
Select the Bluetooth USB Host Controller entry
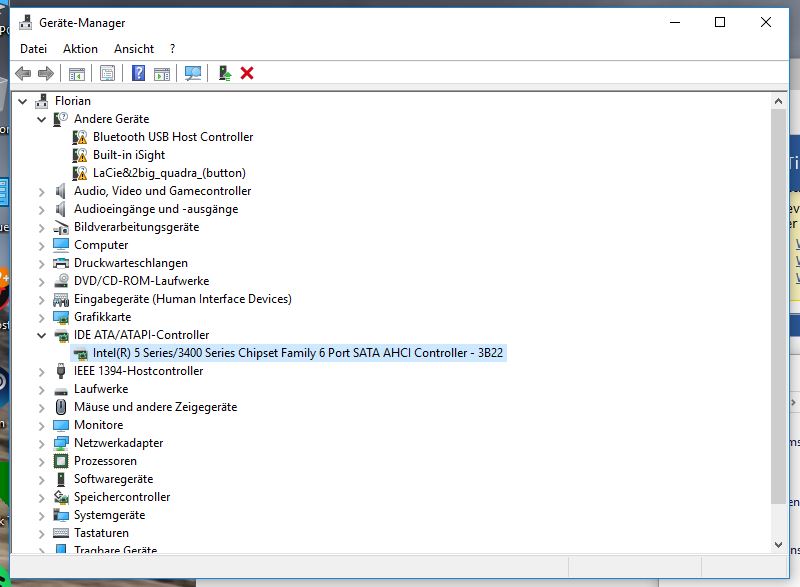173,137
